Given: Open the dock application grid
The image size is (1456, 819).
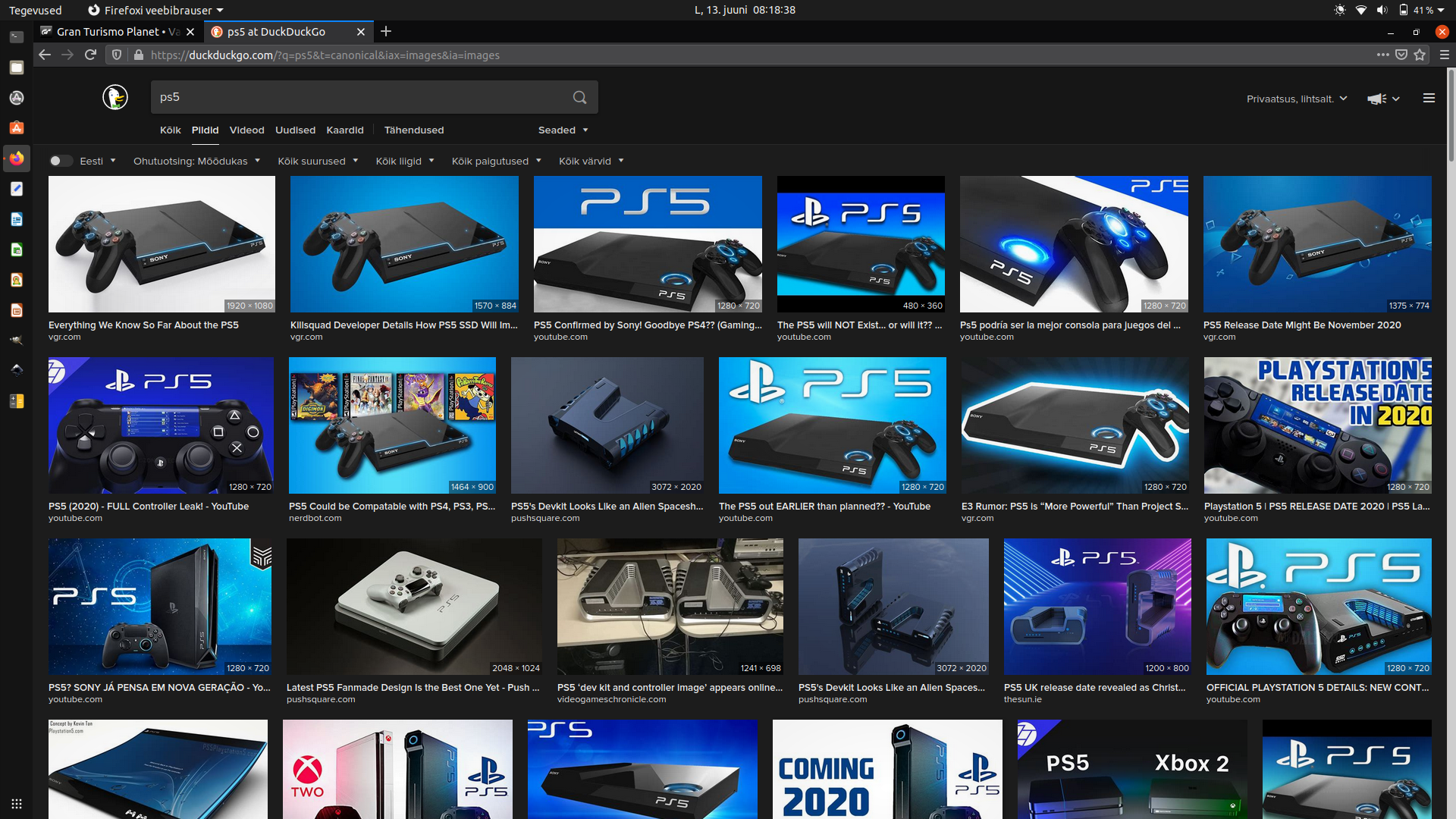Looking at the screenshot, I should pos(16,803).
